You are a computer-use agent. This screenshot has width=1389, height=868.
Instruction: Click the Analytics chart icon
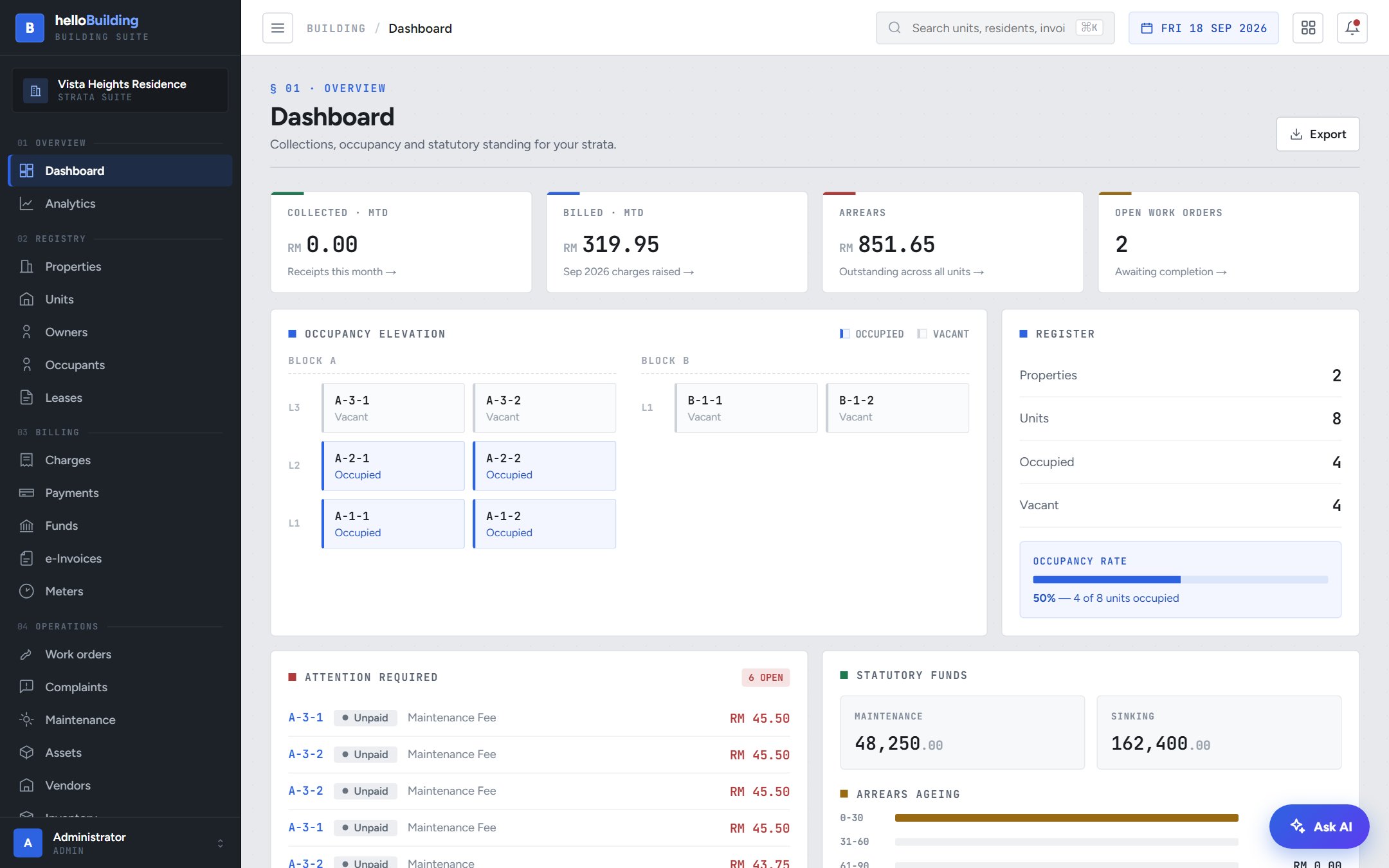coord(26,203)
